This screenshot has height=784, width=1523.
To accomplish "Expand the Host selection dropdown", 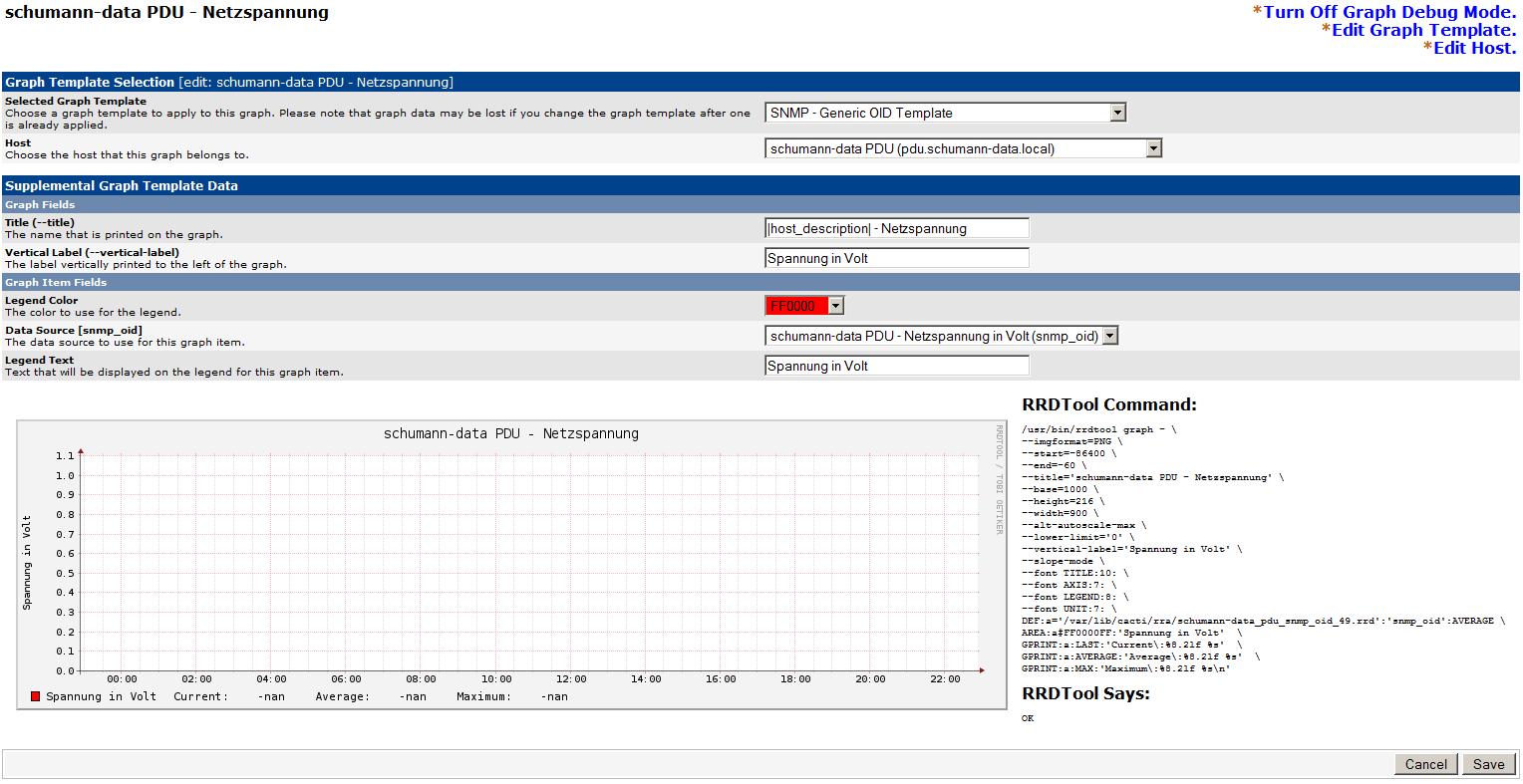I will (964, 148).
